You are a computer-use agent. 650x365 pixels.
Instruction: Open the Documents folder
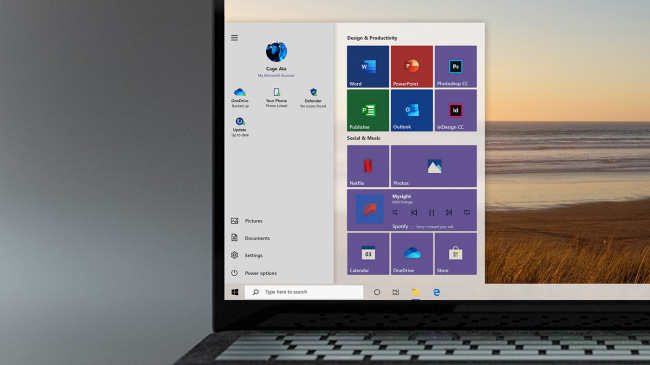click(250, 238)
